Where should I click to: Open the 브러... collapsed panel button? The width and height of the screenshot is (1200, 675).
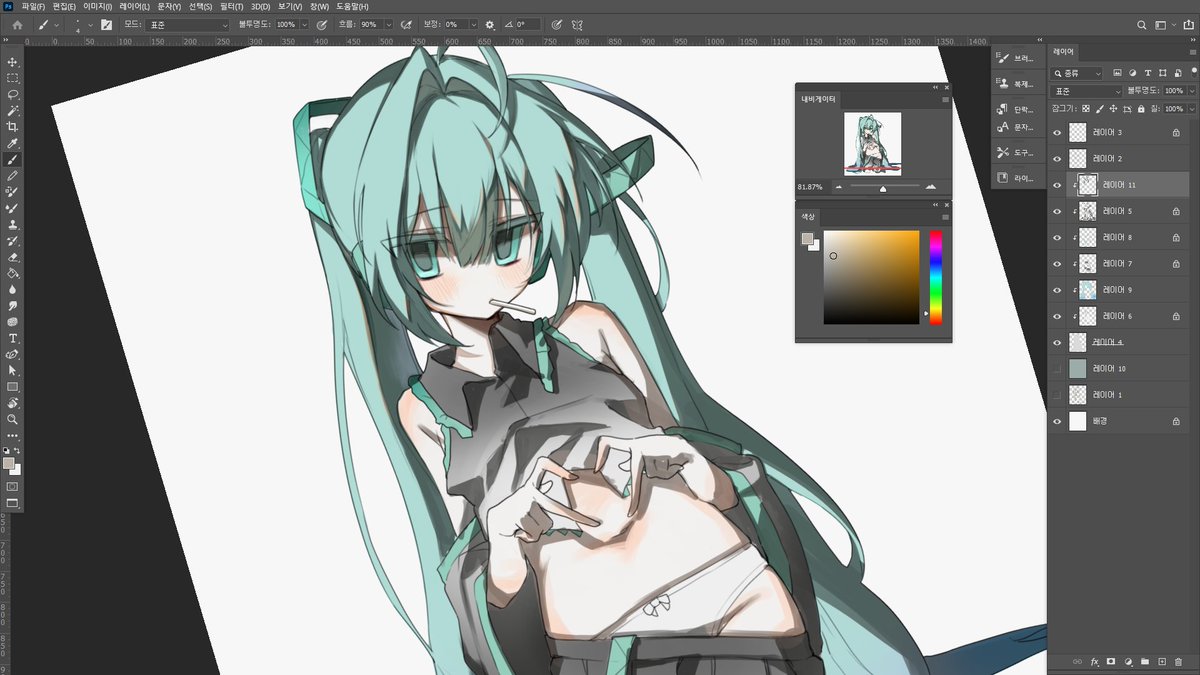pos(1014,58)
